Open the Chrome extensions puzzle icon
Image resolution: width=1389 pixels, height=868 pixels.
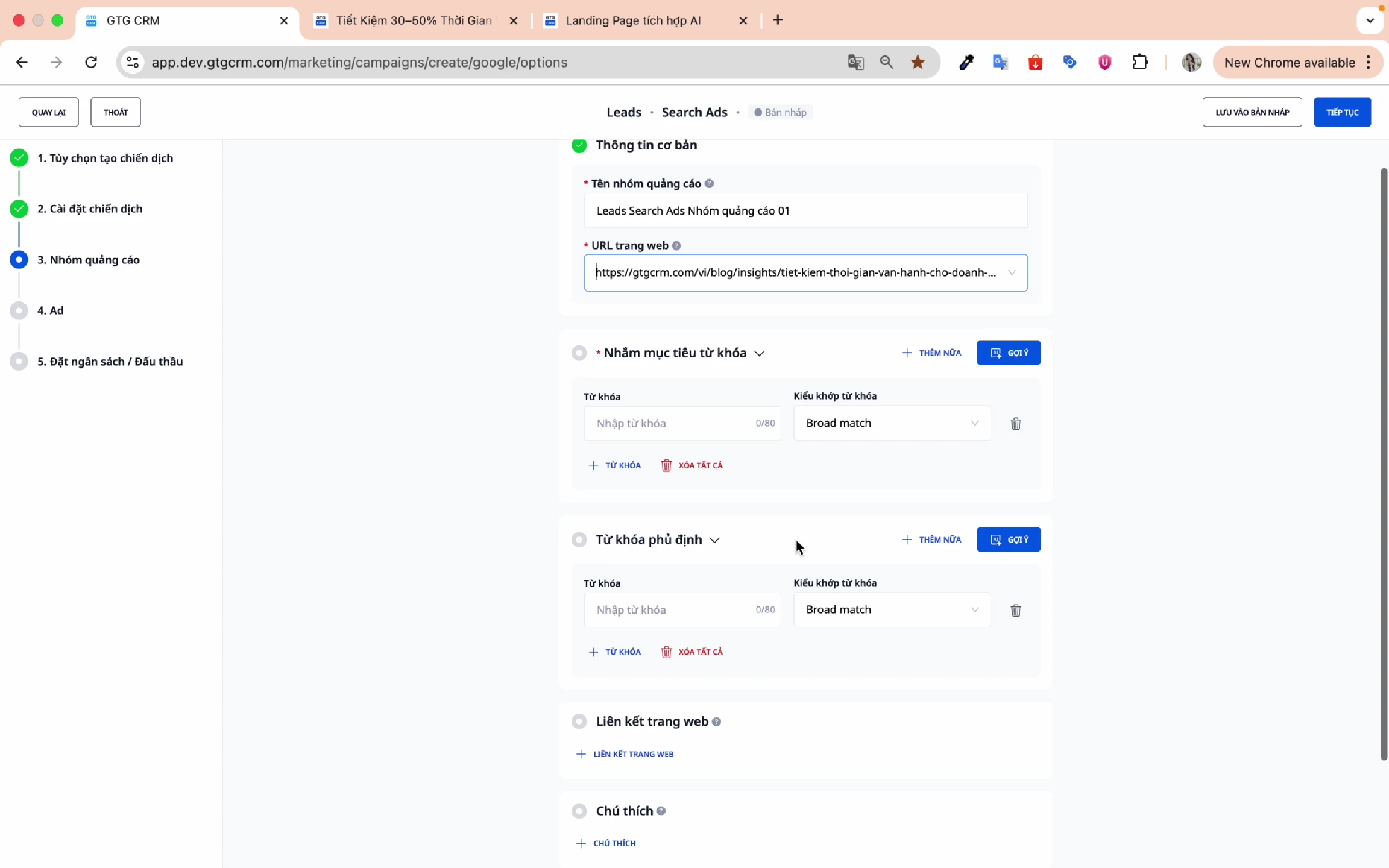[1141, 62]
